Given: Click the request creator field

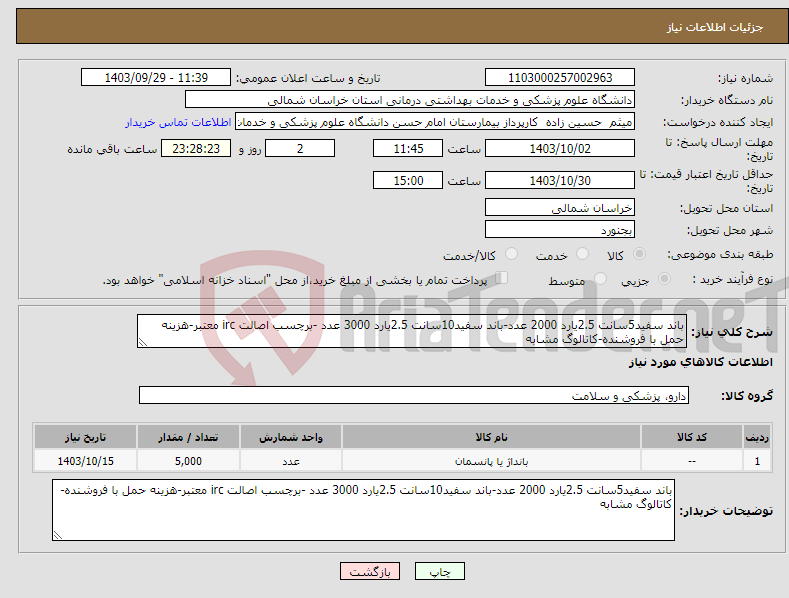Looking at the screenshot, I should (435, 122).
